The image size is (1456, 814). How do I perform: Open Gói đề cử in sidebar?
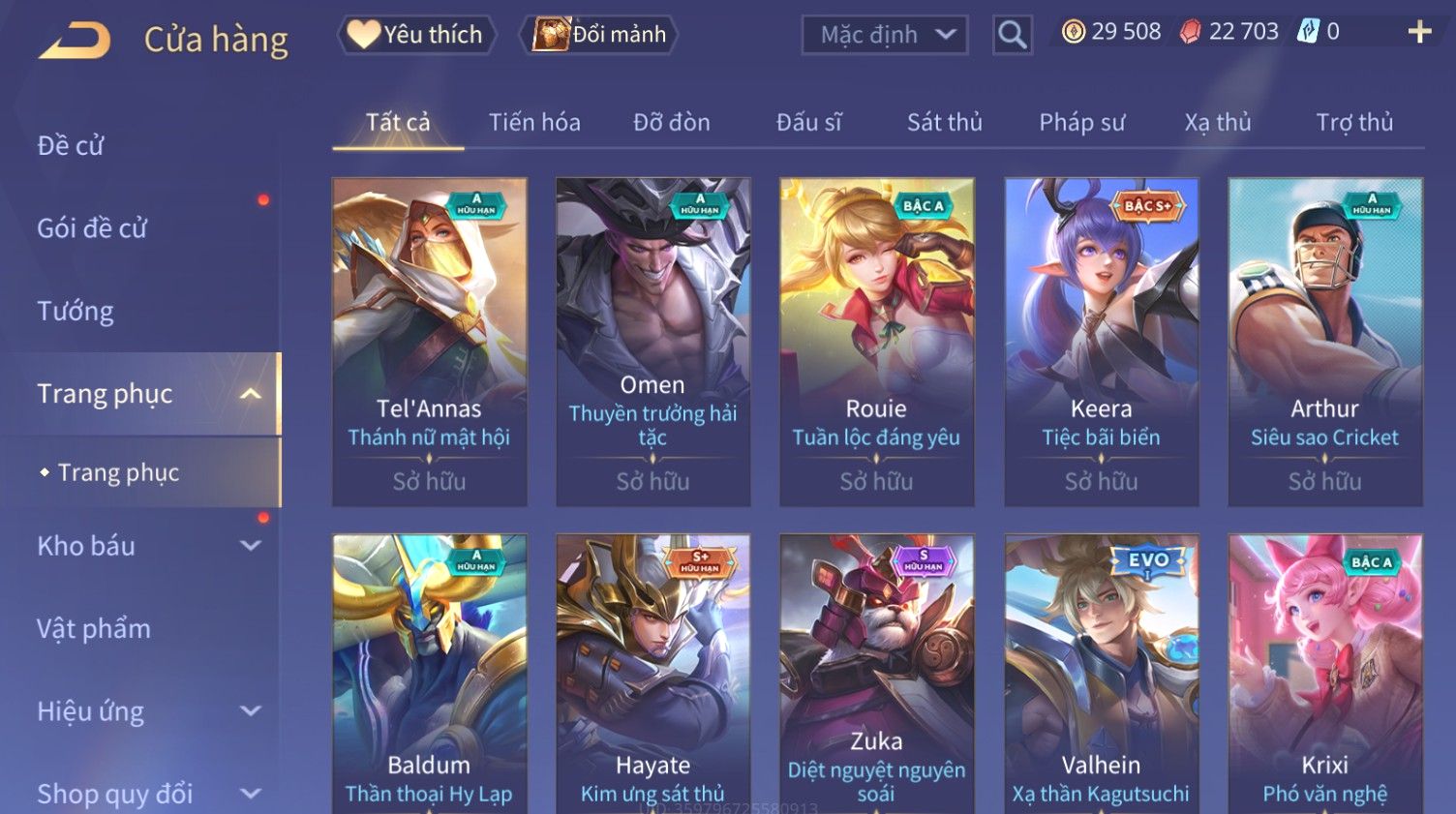pyautogui.click(x=92, y=228)
